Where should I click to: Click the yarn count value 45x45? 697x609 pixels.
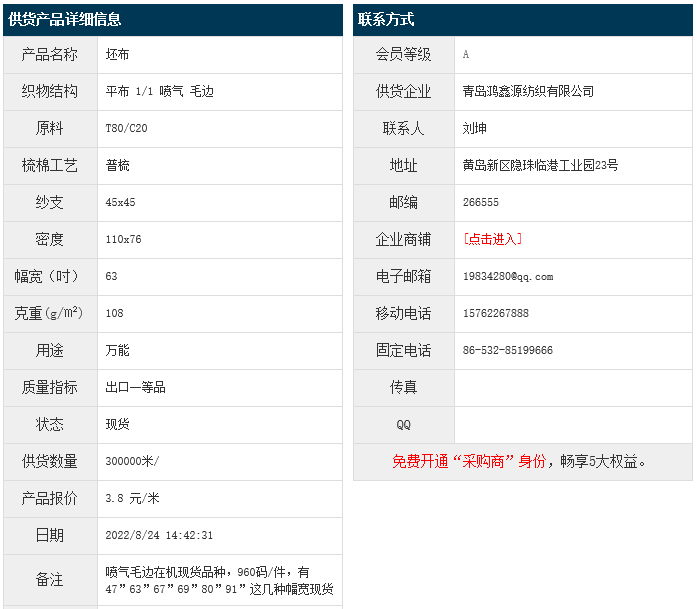[120, 202]
